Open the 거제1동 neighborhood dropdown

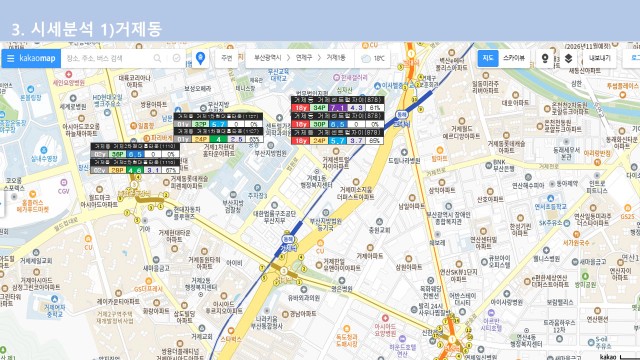click(x=336, y=58)
